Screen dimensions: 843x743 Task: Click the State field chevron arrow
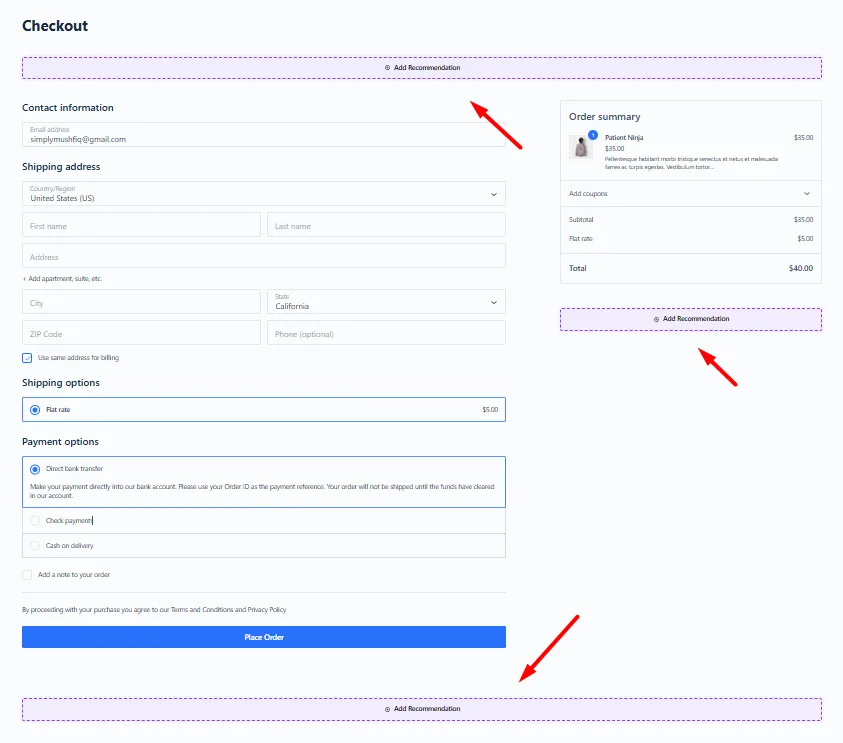(494, 303)
